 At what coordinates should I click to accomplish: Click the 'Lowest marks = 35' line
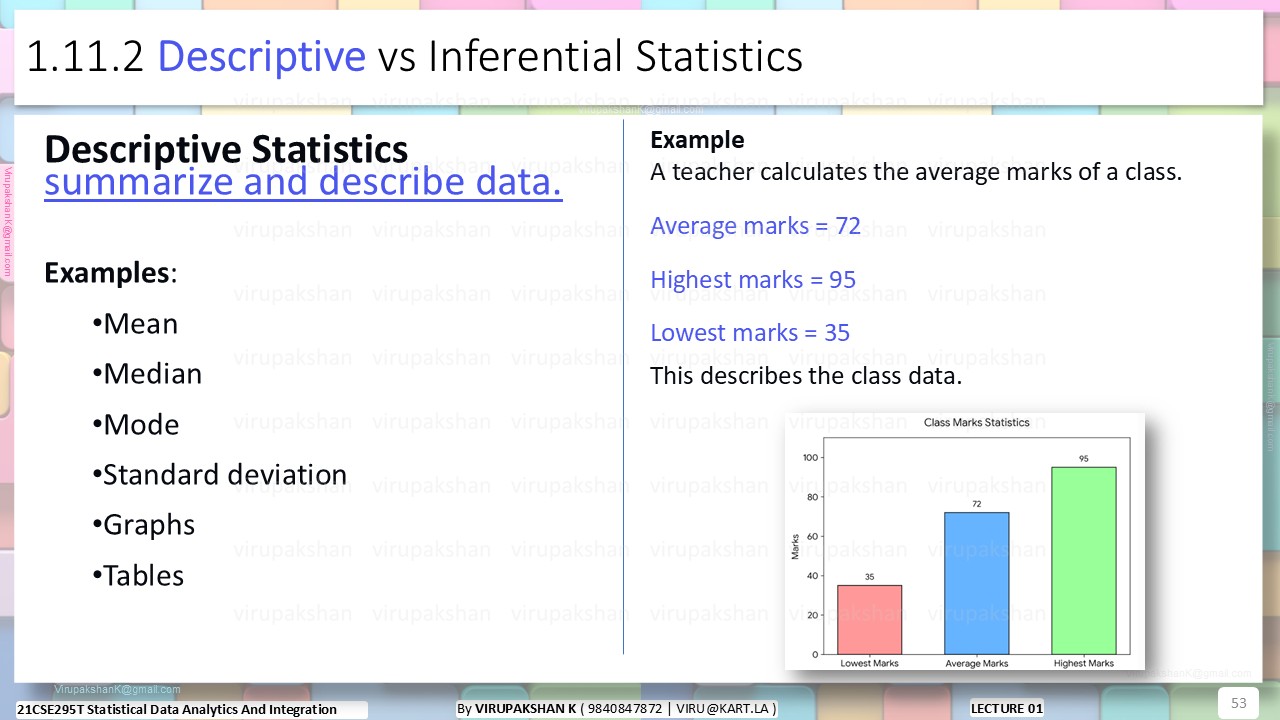pyautogui.click(x=750, y=333)
